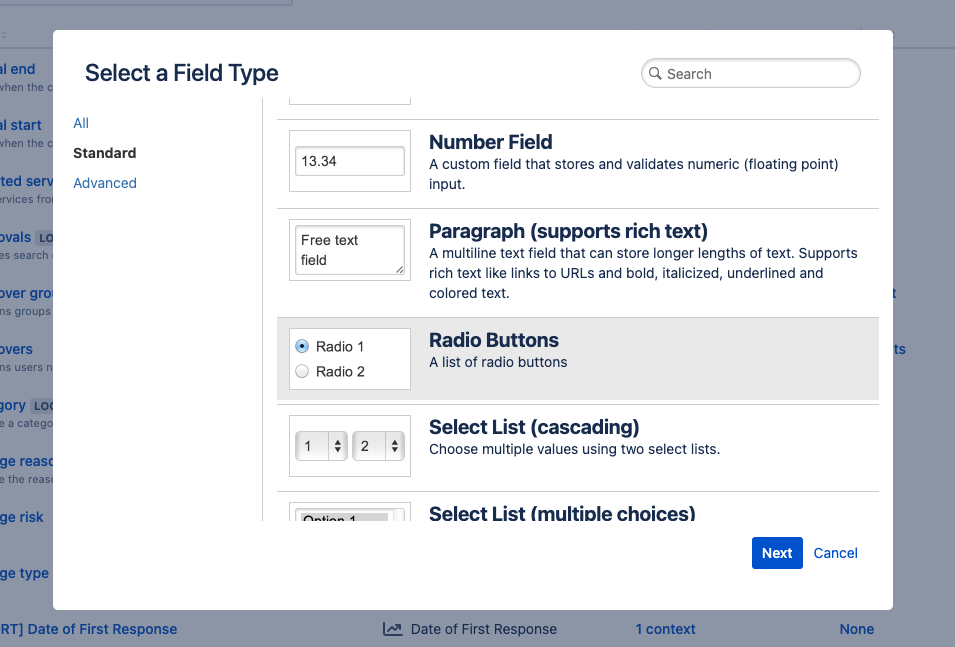This screenshot has height=647, width=955.
Task: Click the Next button's blue icon area
Action: (x=777, y=553)
